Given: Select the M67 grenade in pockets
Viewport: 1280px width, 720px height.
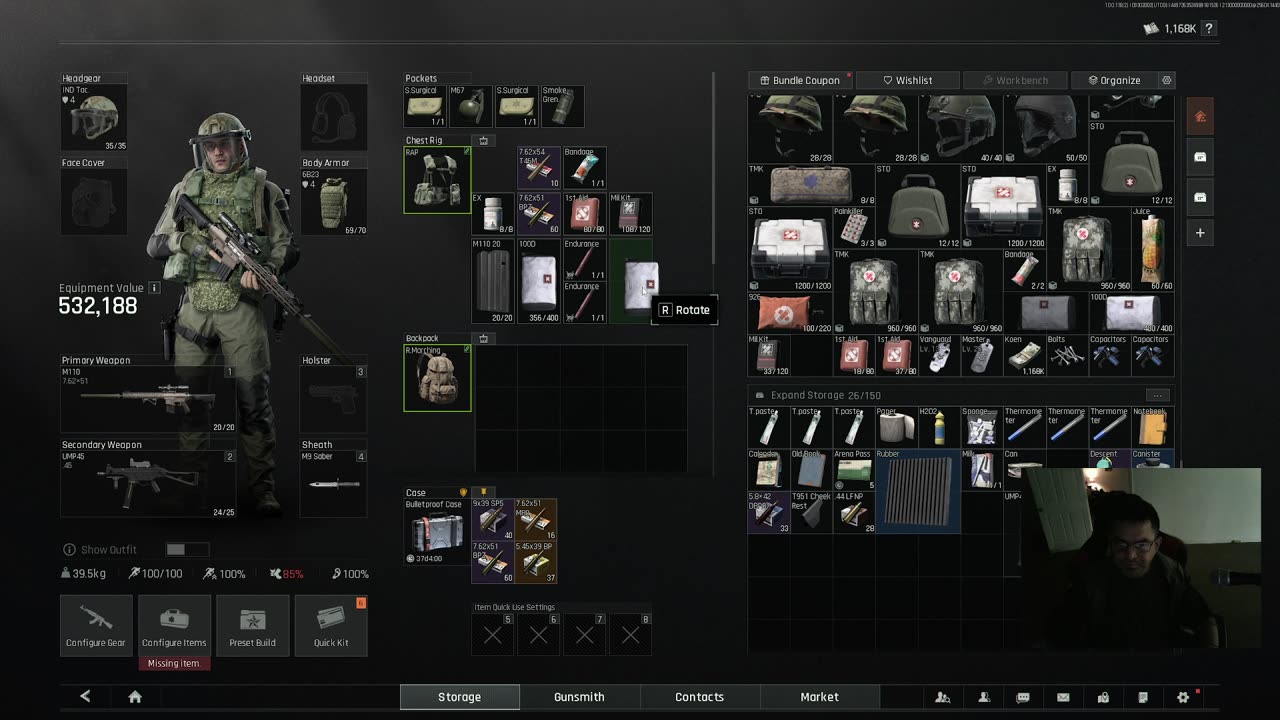Looking at the screenshot, I should click(x=469, y=107).
